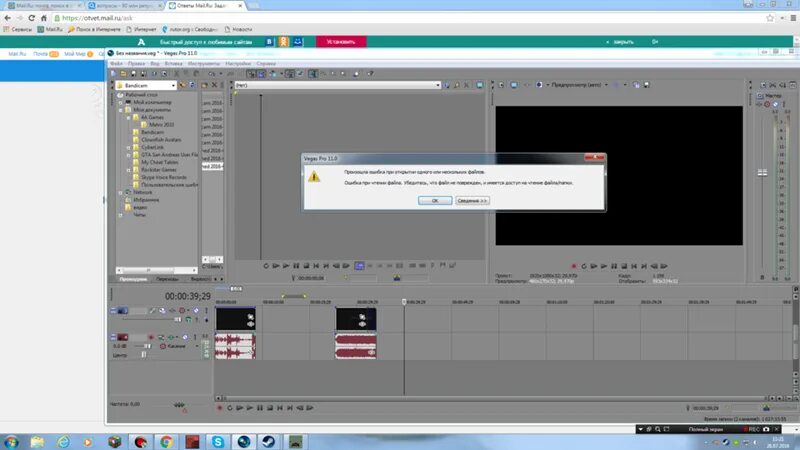
Task: Click the закрыть link on the green banner
Action: click(x=623, y=42)
